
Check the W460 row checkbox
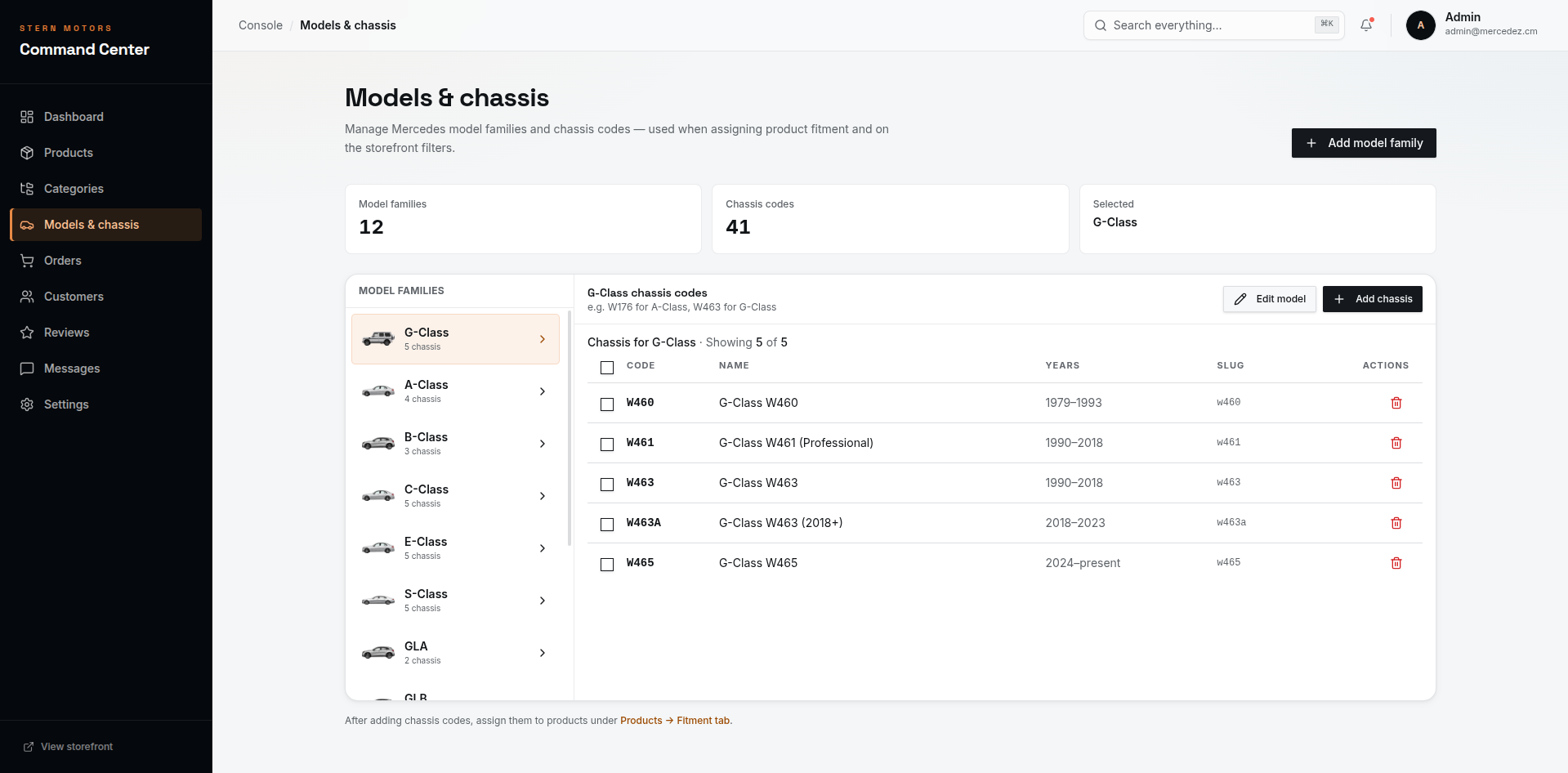tap(607, 404)
